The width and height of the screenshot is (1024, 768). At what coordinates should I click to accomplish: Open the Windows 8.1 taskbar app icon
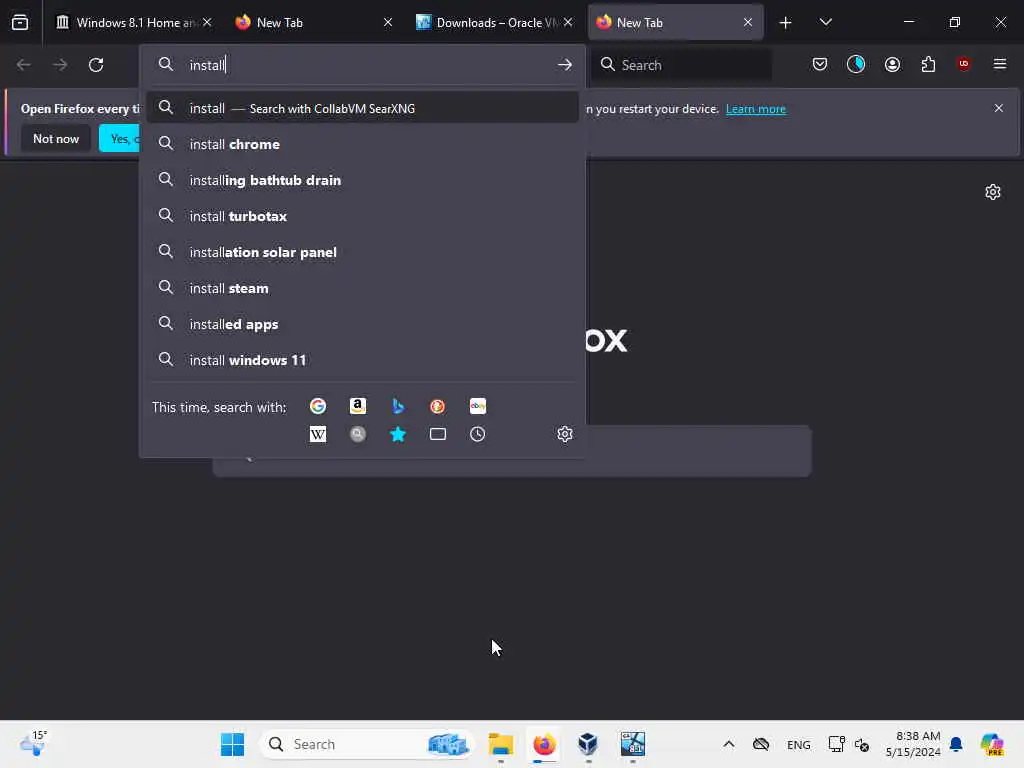tap(632, 744)
